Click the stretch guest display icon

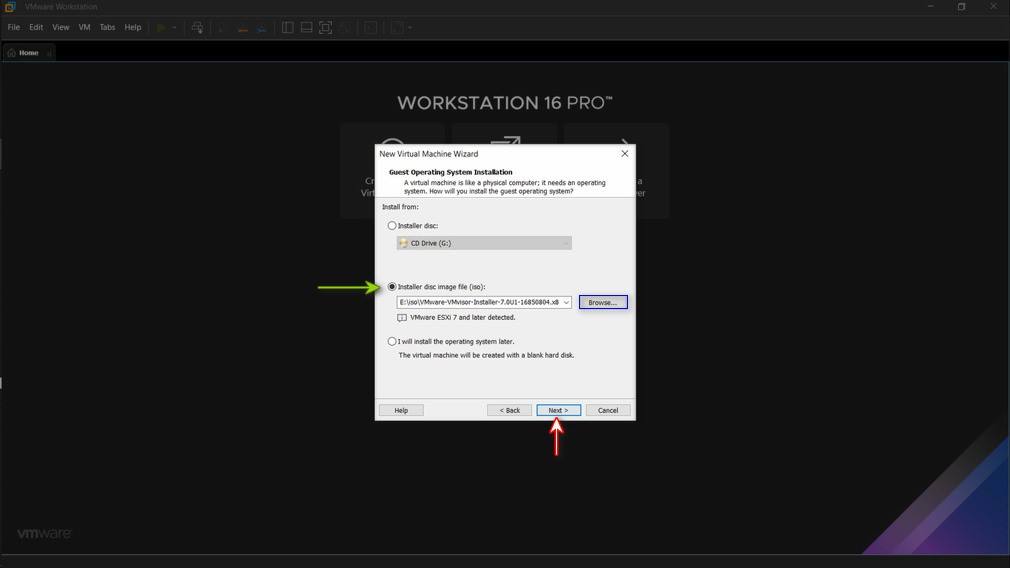click(x=397, y=28)
